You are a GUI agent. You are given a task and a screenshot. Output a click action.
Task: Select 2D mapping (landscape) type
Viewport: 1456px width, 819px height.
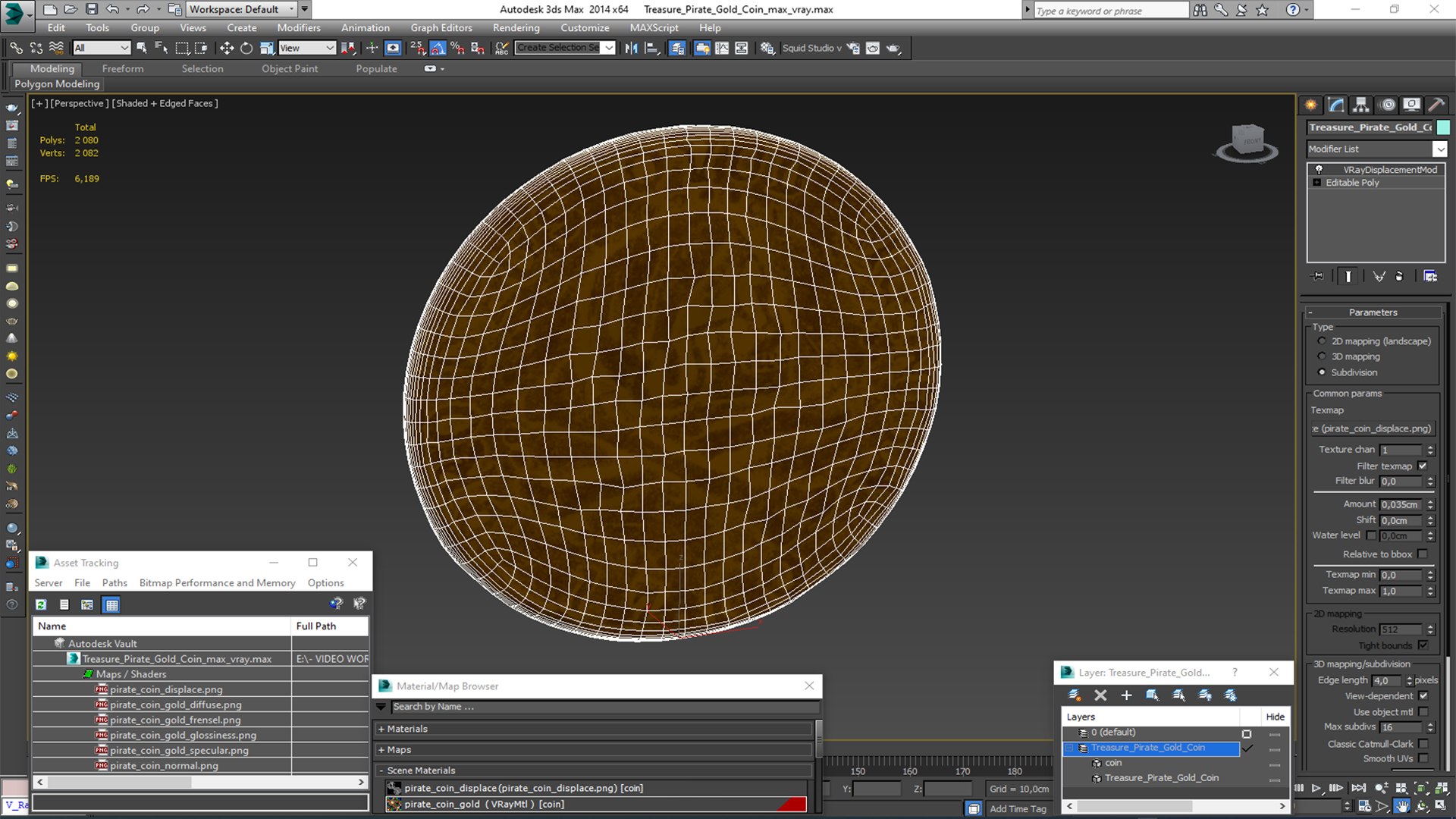(1322, 341)
